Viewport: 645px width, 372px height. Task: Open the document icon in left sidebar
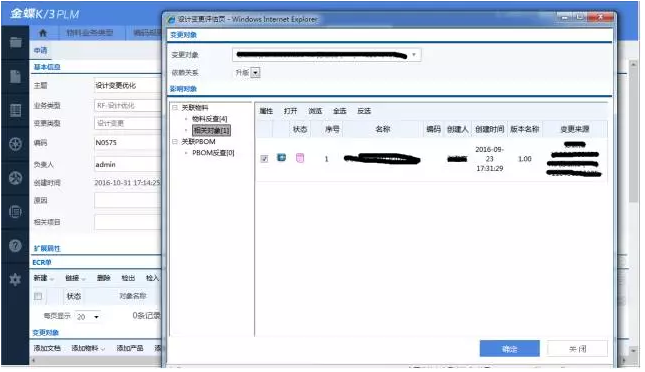point(16,76)
